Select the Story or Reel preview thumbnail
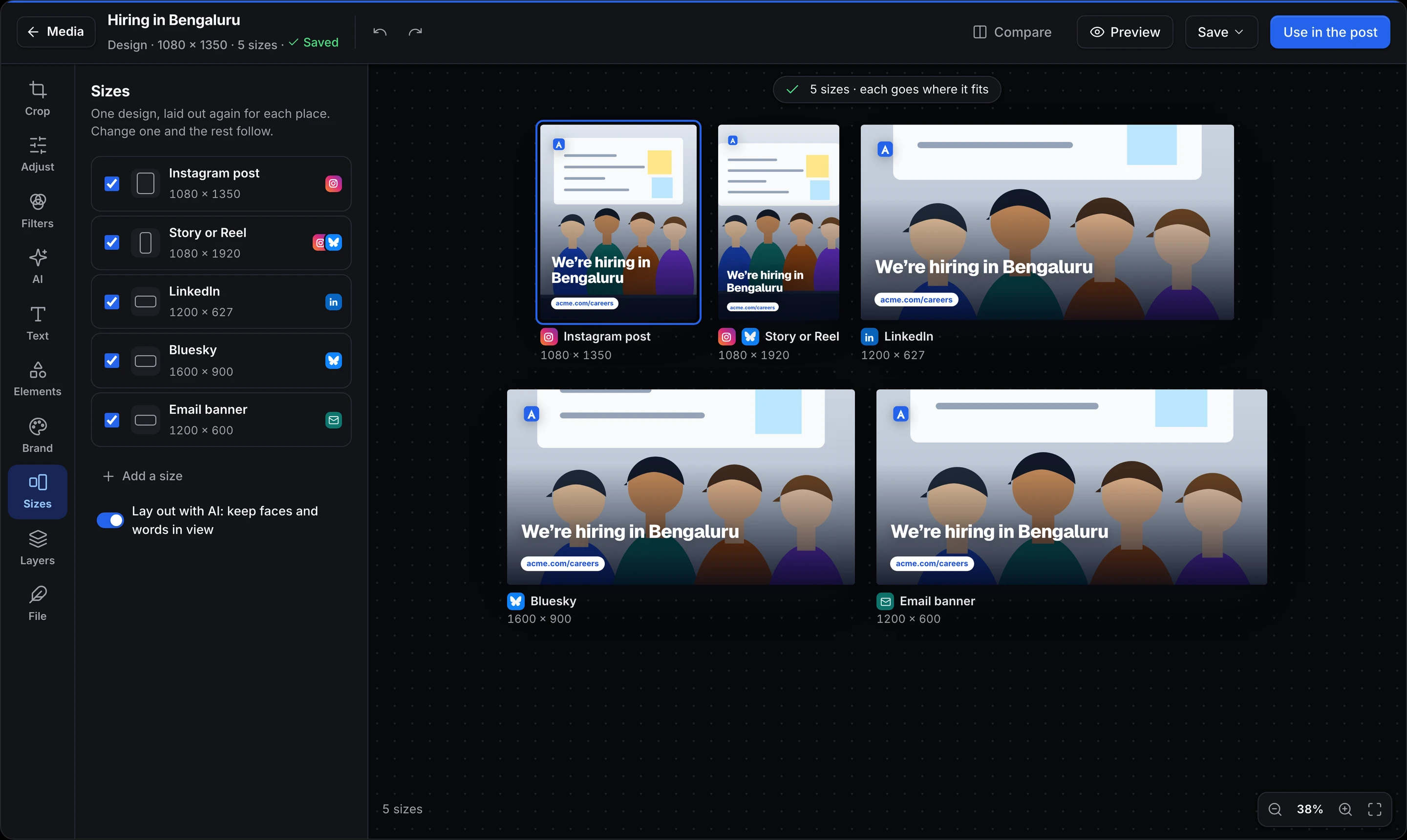1407x840 pixels. point(779,222)
